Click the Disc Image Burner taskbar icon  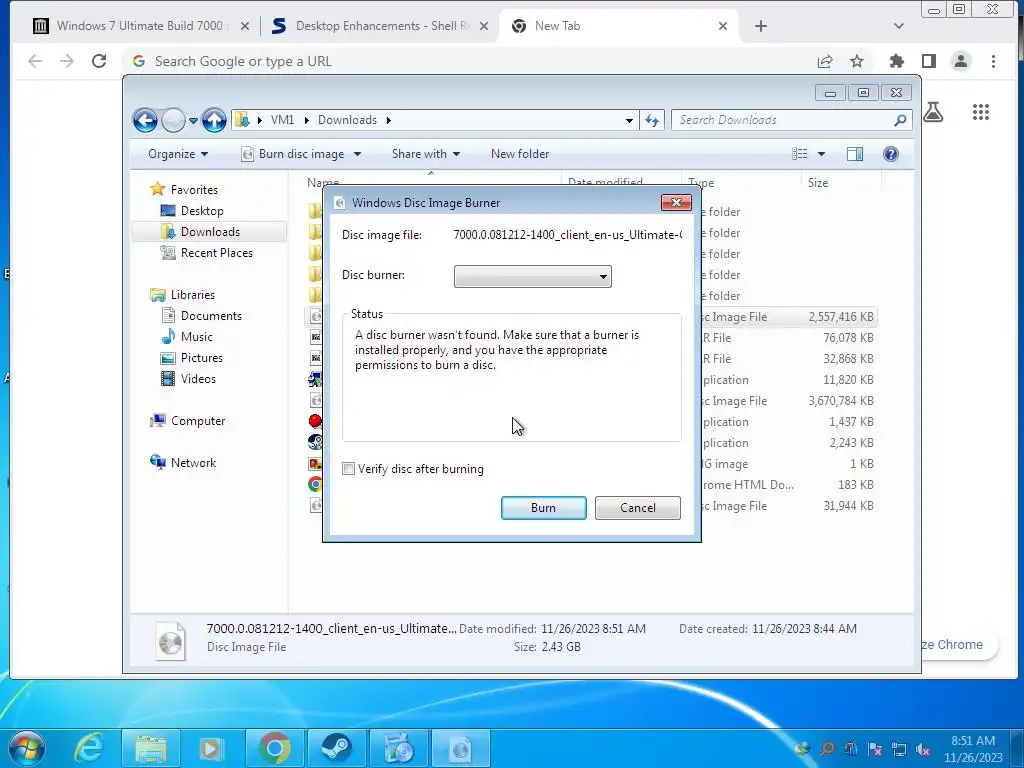(x=461, y=748)
